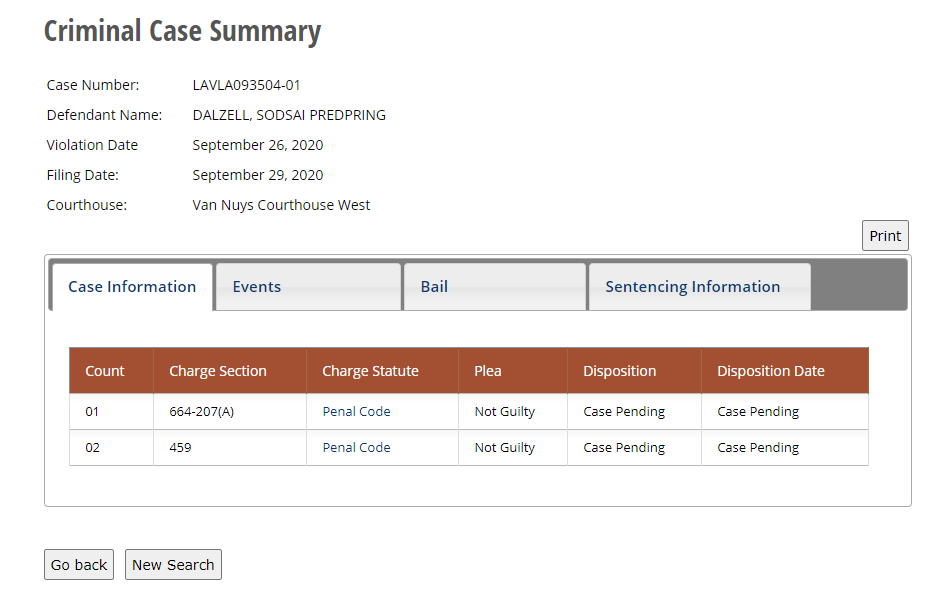Start a New Search

click(x=173, y=565)
